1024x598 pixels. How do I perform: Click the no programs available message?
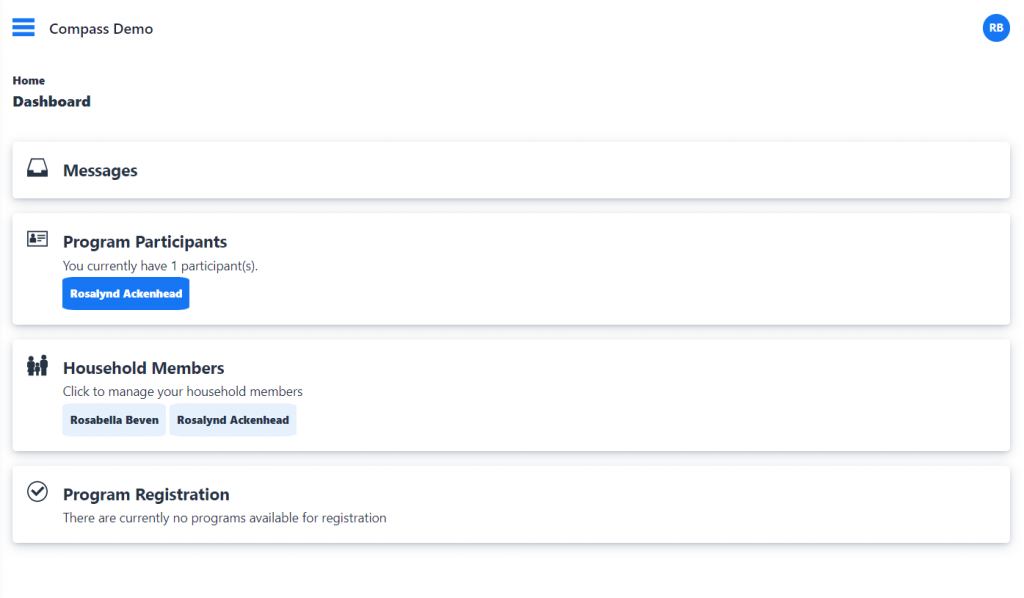point(225,518)
